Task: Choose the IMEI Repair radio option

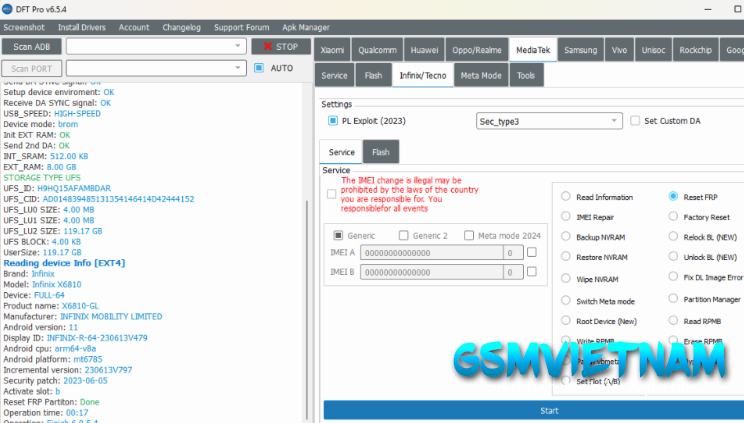Action: tap(567, 216)
